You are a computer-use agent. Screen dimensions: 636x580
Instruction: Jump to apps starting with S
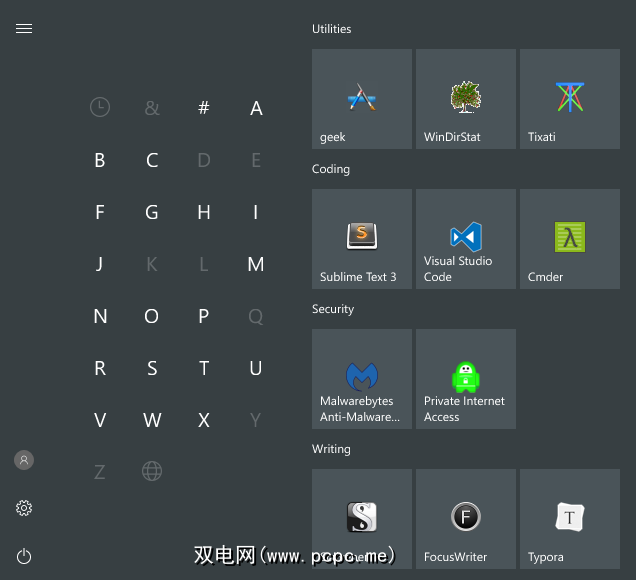tap(152, 368)
